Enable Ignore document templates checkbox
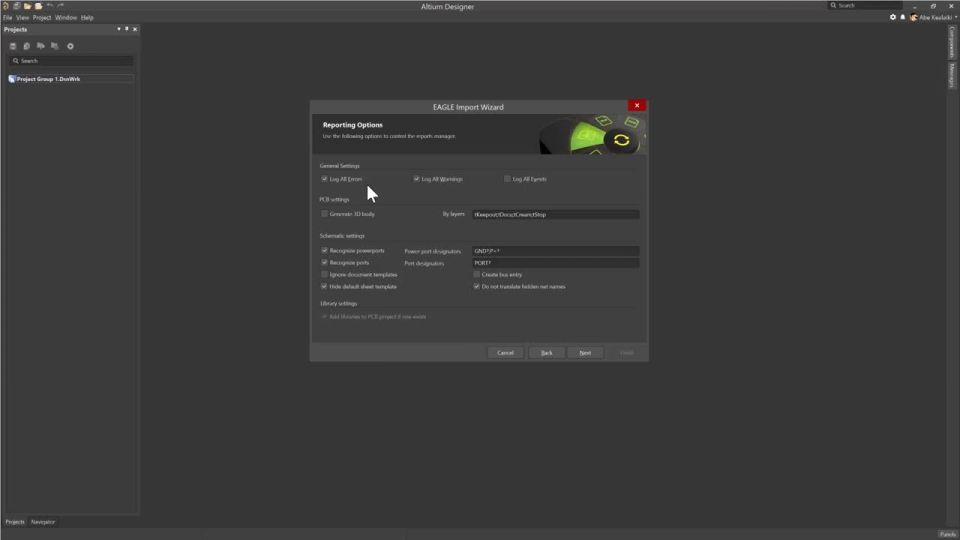 tap(324, 274)
